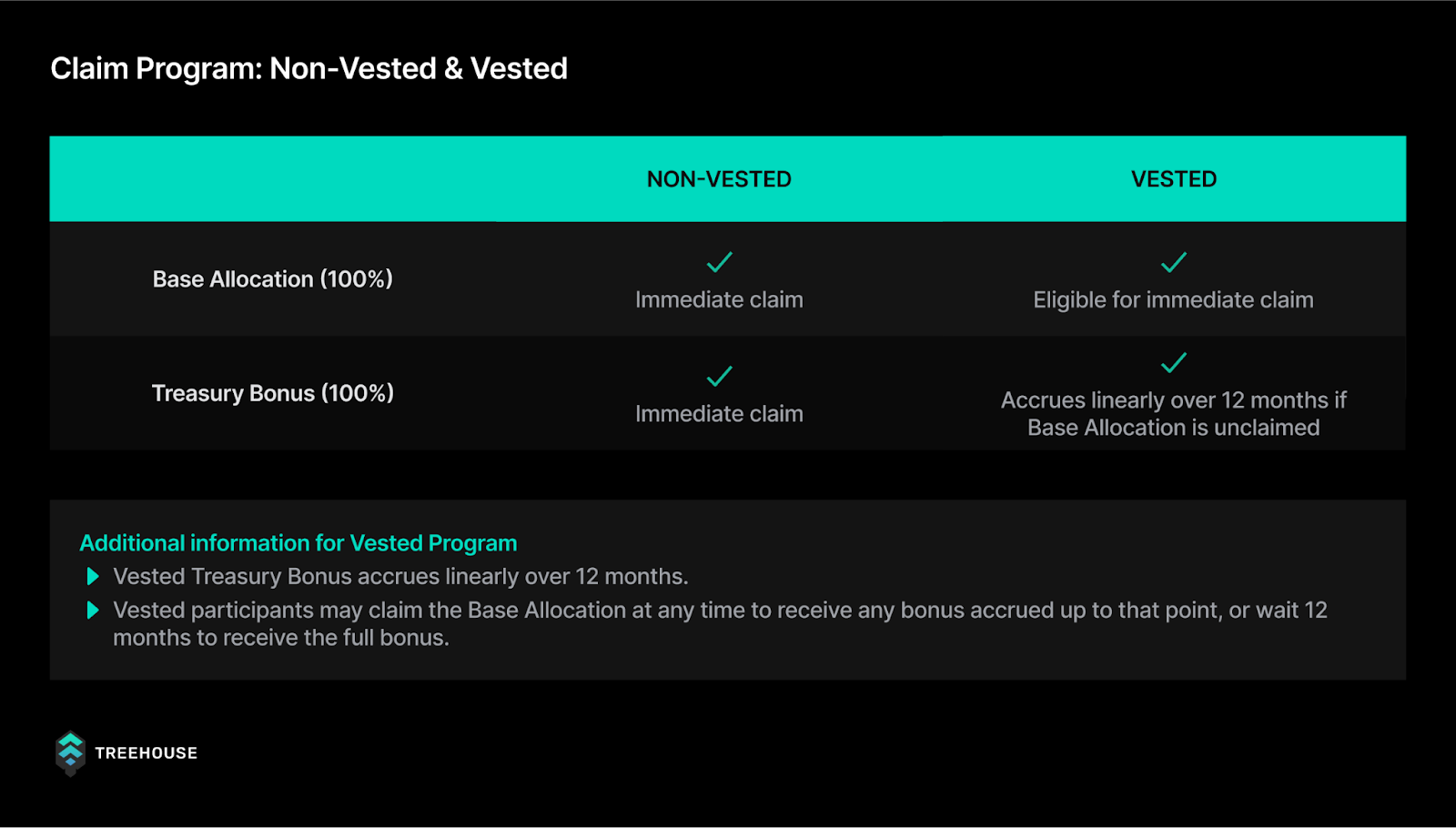Select the NON-VESTED column header

(x=719, y=179)
